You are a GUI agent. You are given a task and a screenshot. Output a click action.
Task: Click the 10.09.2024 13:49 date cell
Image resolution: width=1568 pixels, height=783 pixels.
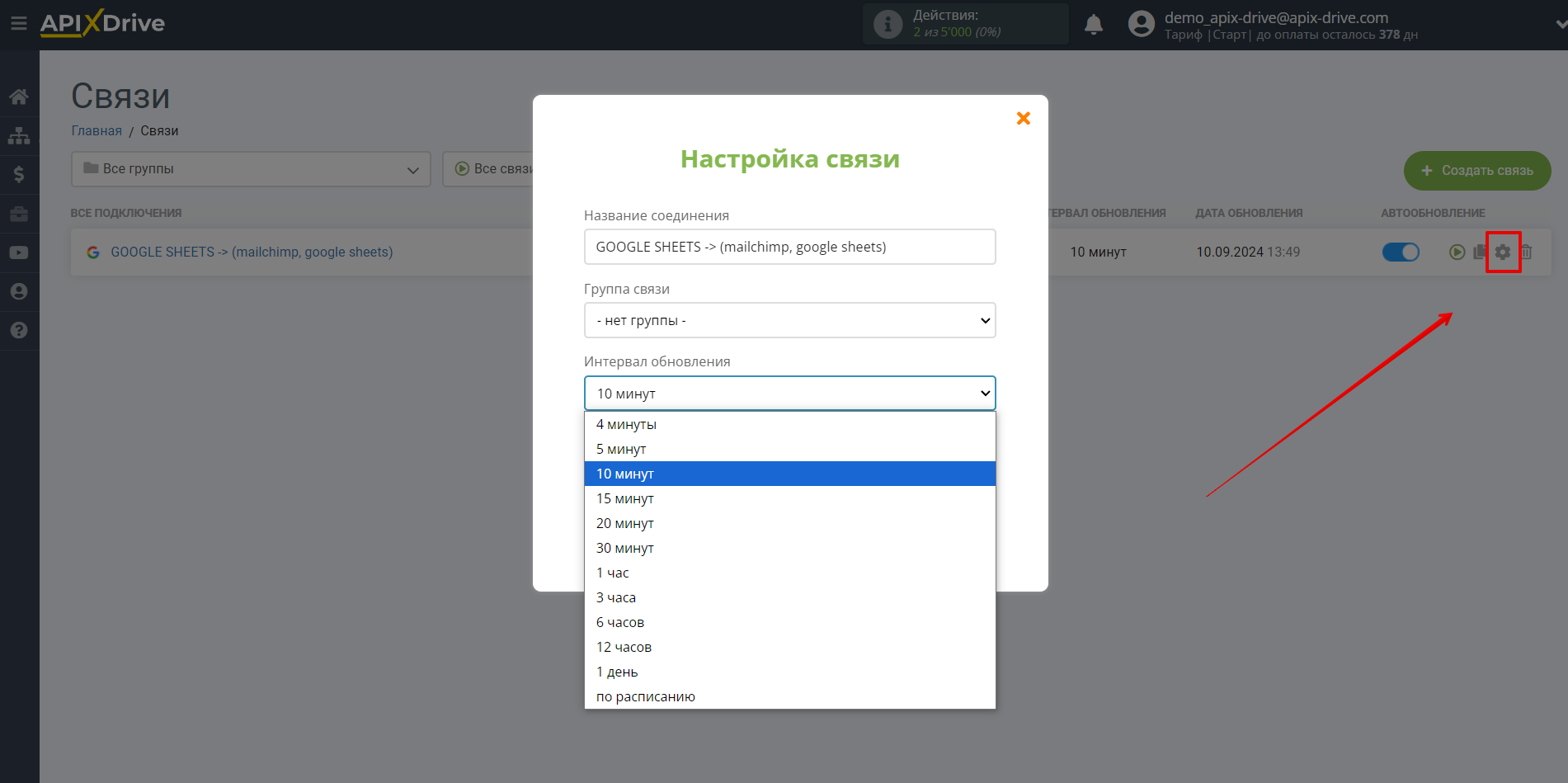(1248, 252)
